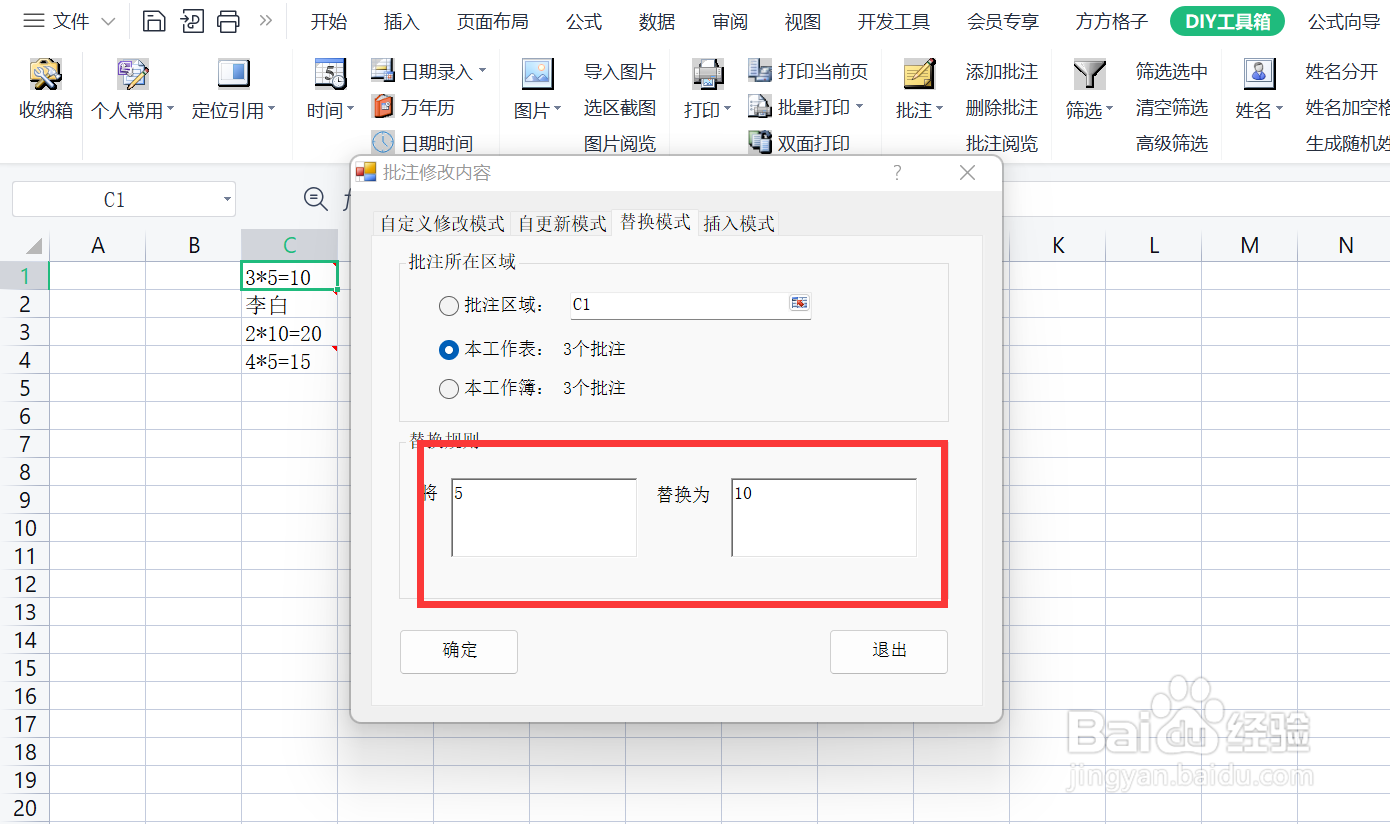Image resolution: width=1390 pixels, height=824 pixels.
Task: Select the 本工作表 radio option
Action: coord(449,348)
